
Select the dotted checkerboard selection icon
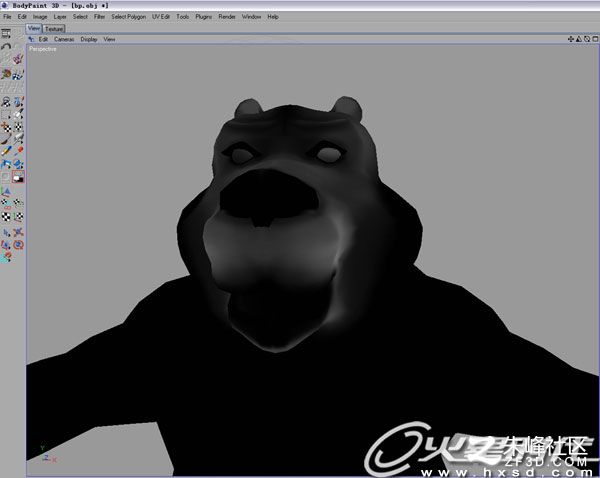tap(18, 127)
